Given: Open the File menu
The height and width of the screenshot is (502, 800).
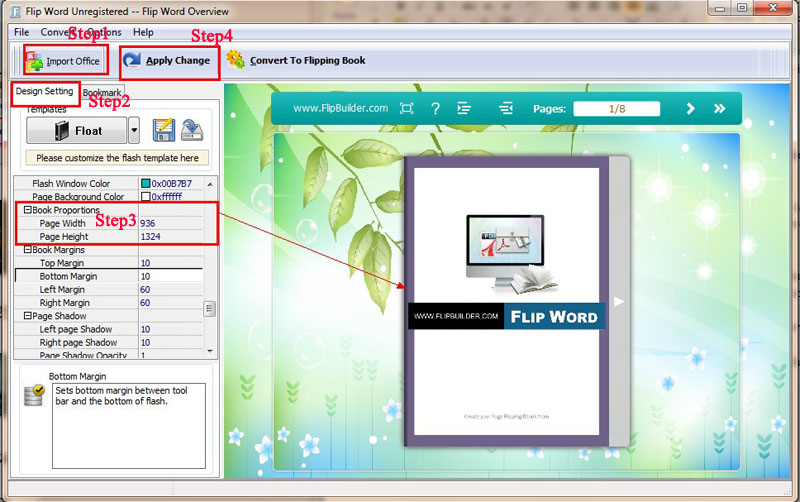Looking at the screenshot, I should 21,32.
